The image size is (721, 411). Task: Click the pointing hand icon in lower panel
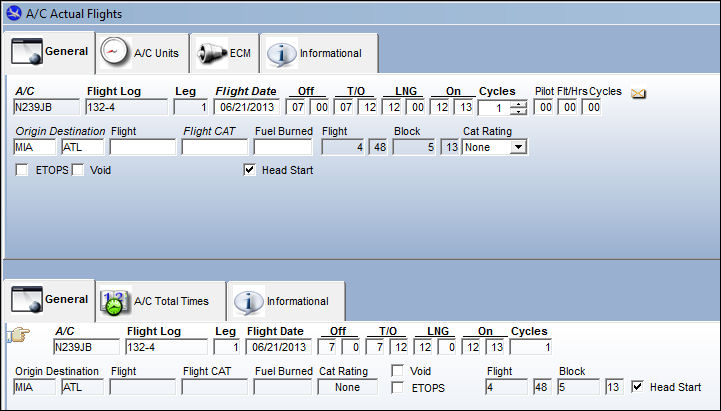point(18,334)
